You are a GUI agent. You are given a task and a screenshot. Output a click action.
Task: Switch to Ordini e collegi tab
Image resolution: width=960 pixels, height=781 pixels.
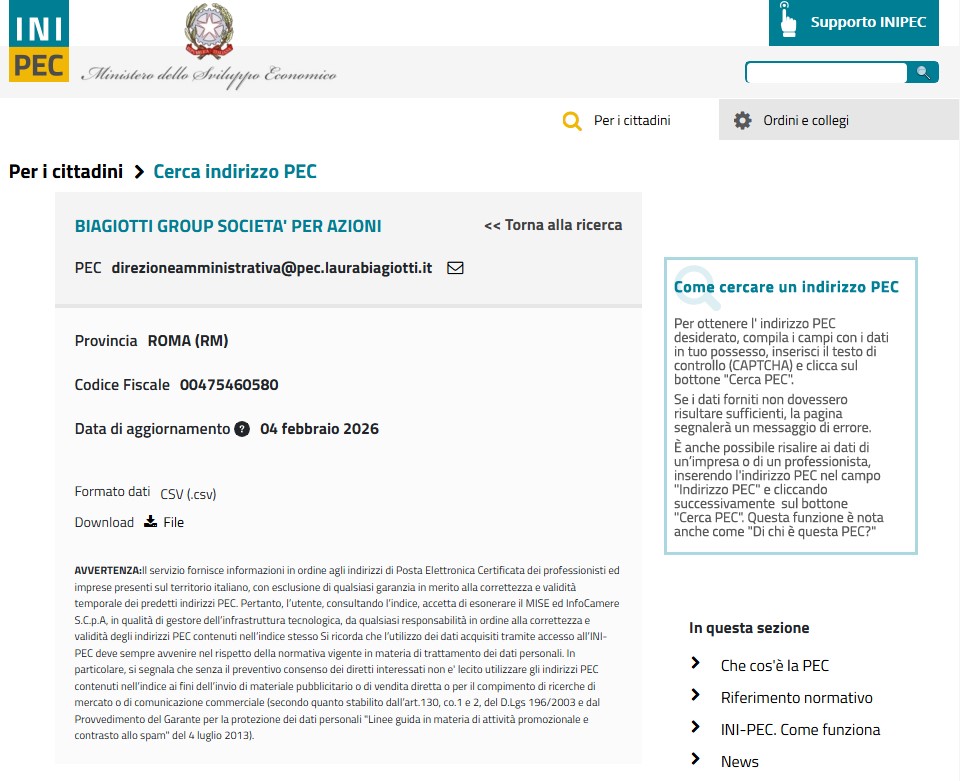pos(805,120)
